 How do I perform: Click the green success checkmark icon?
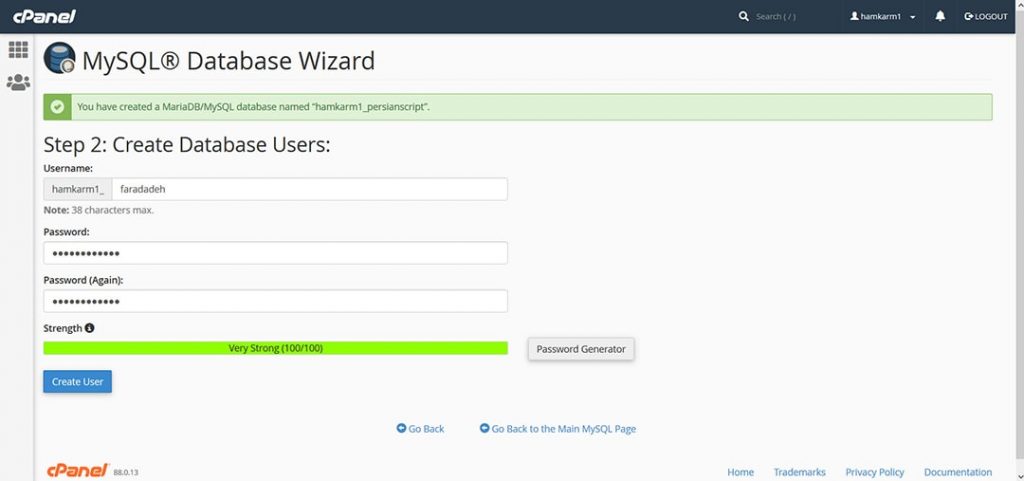[58, 107]
